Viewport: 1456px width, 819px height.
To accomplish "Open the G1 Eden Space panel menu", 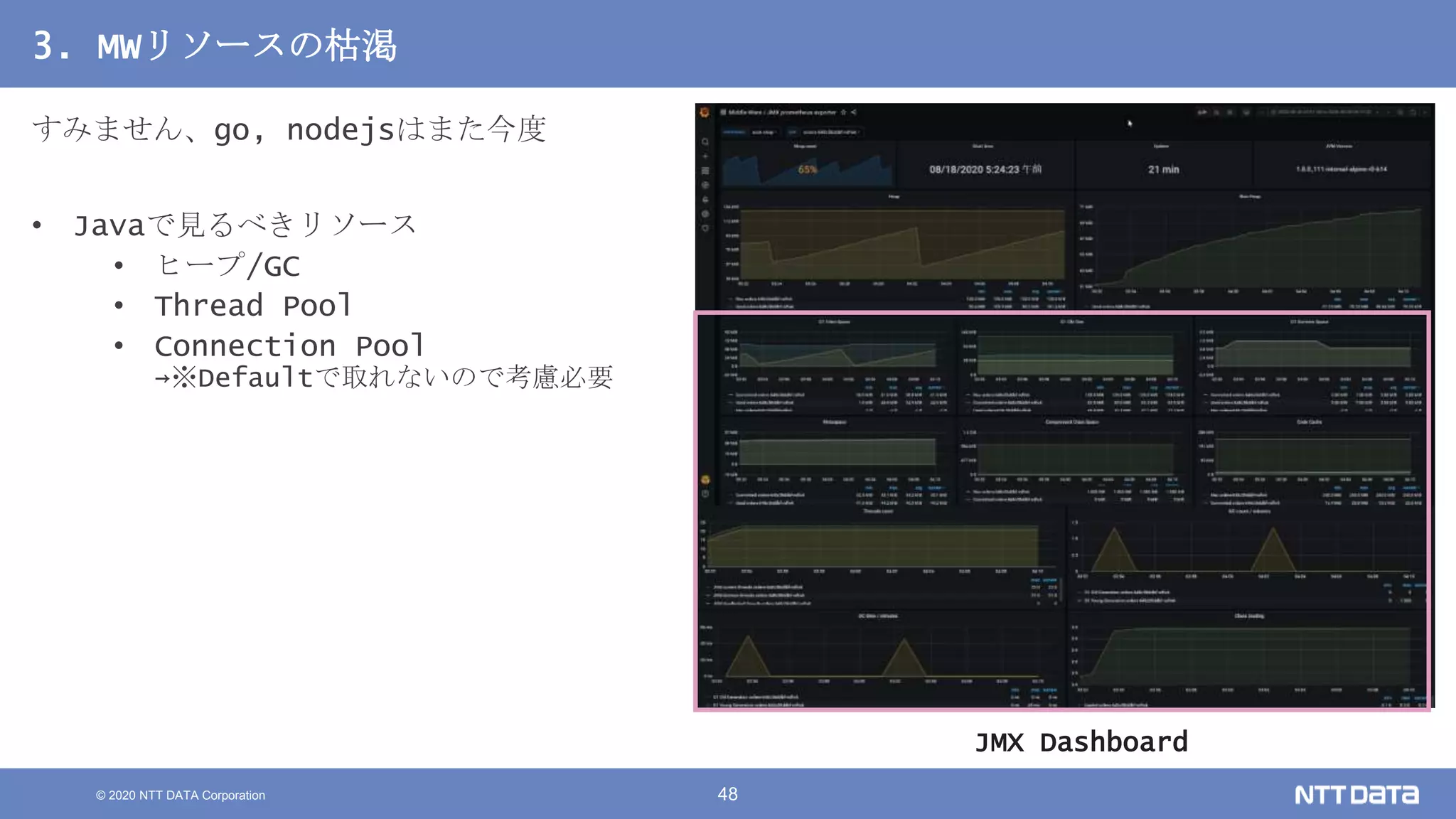I will pyautogui.click(x=834, y=321).
